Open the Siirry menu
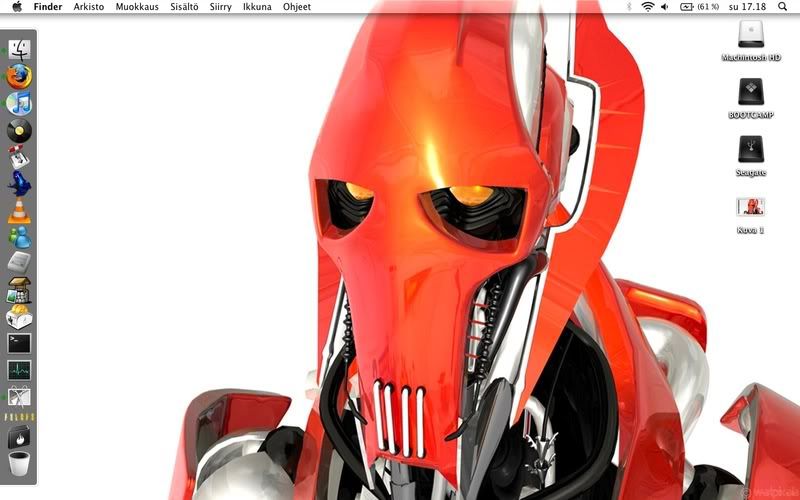 click(220, 7)
